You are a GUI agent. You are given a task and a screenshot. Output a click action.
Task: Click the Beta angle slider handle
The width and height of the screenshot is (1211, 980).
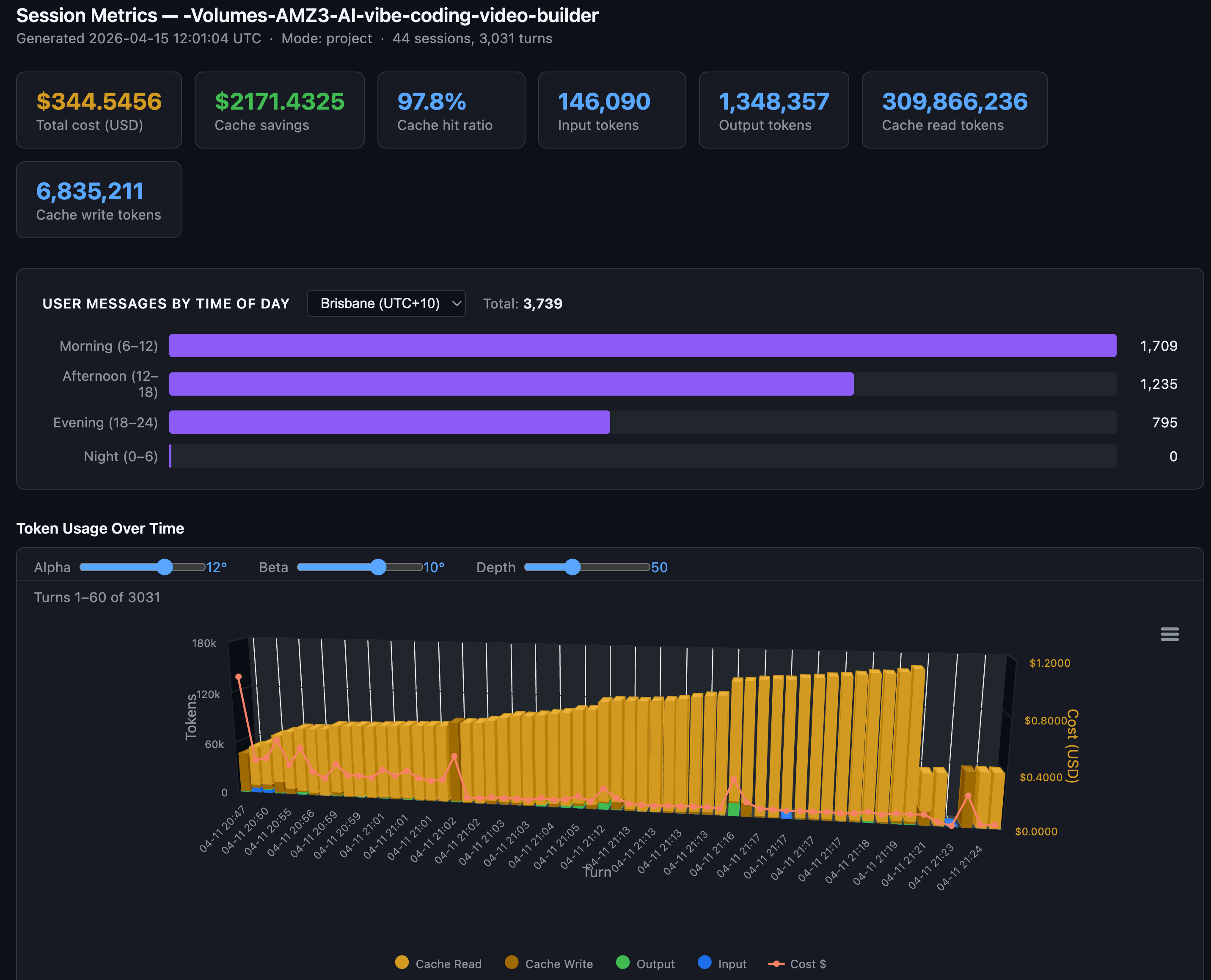tap(378, 567)
